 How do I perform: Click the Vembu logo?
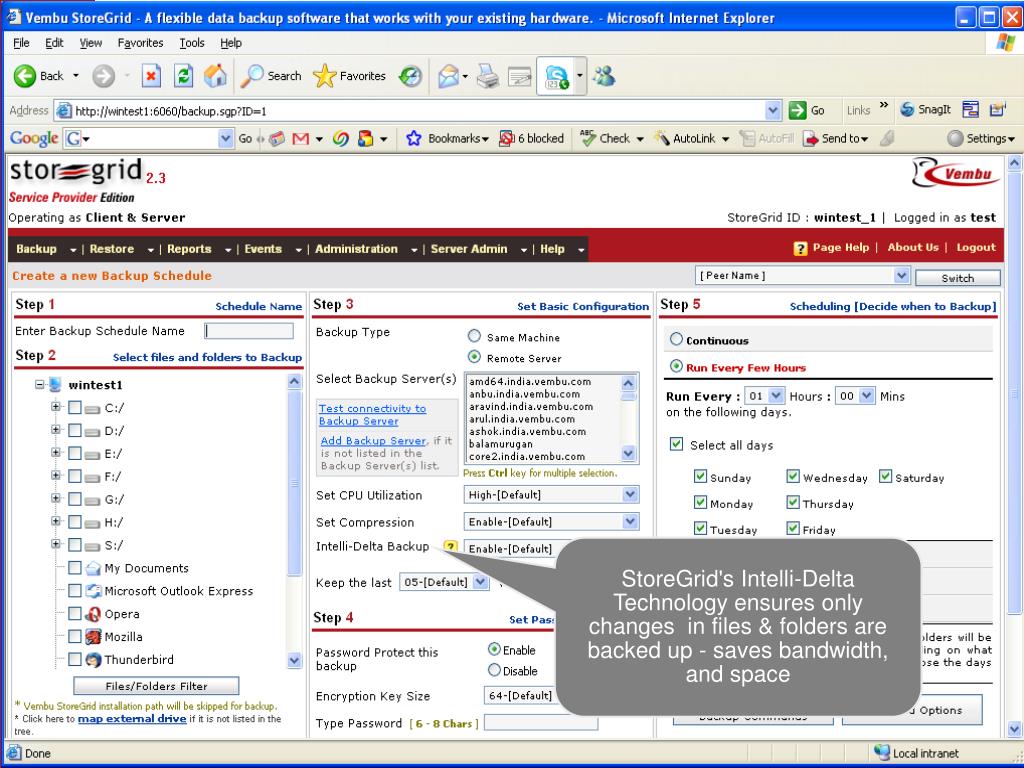point(956,174)
